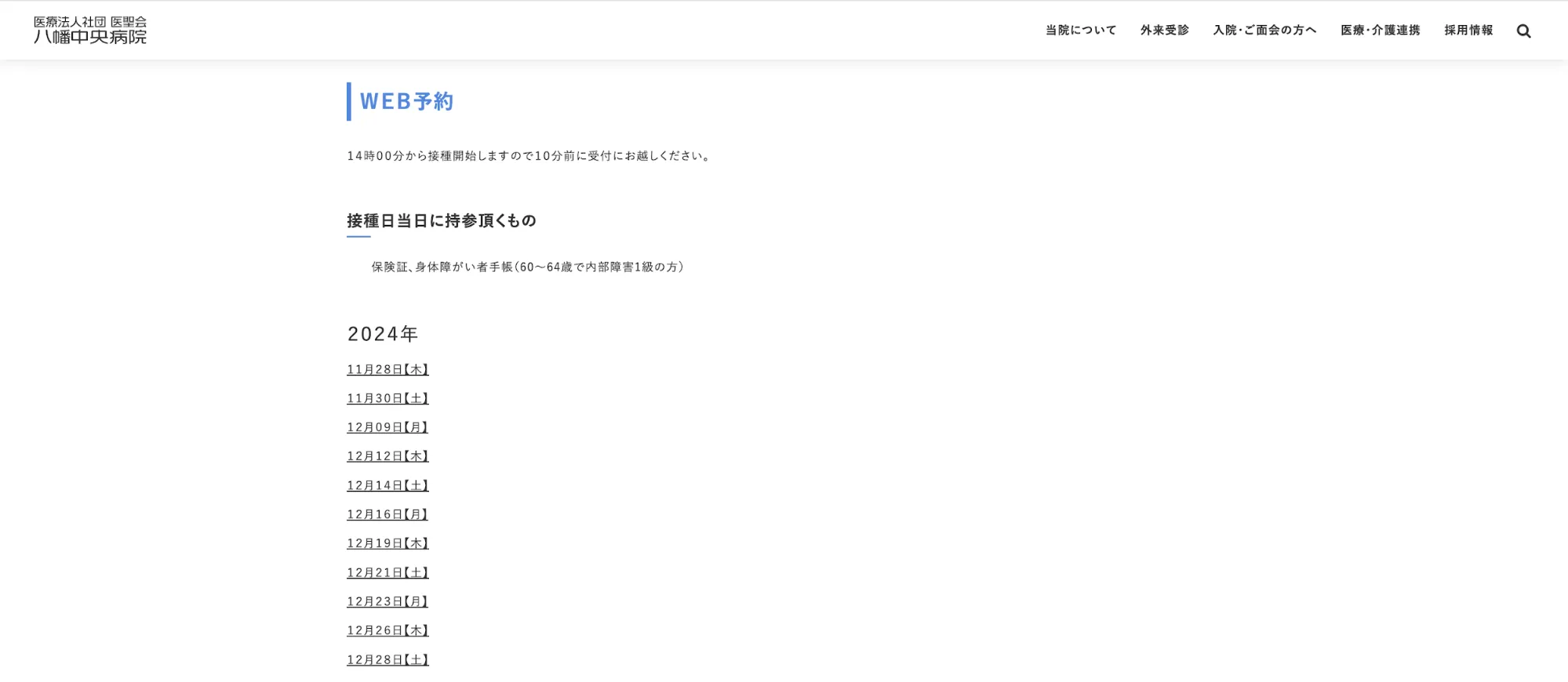Click the 12月12日【木】 date link
1568x682 pixels.
pyautogui.click(x=387, y=456)
